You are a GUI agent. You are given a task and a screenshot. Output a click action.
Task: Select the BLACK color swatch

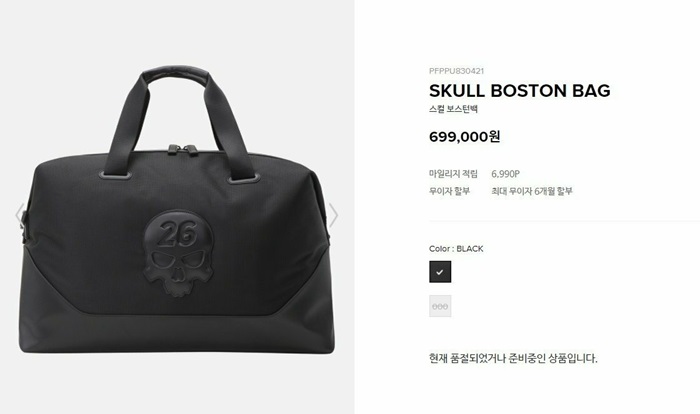click(440, 272)
